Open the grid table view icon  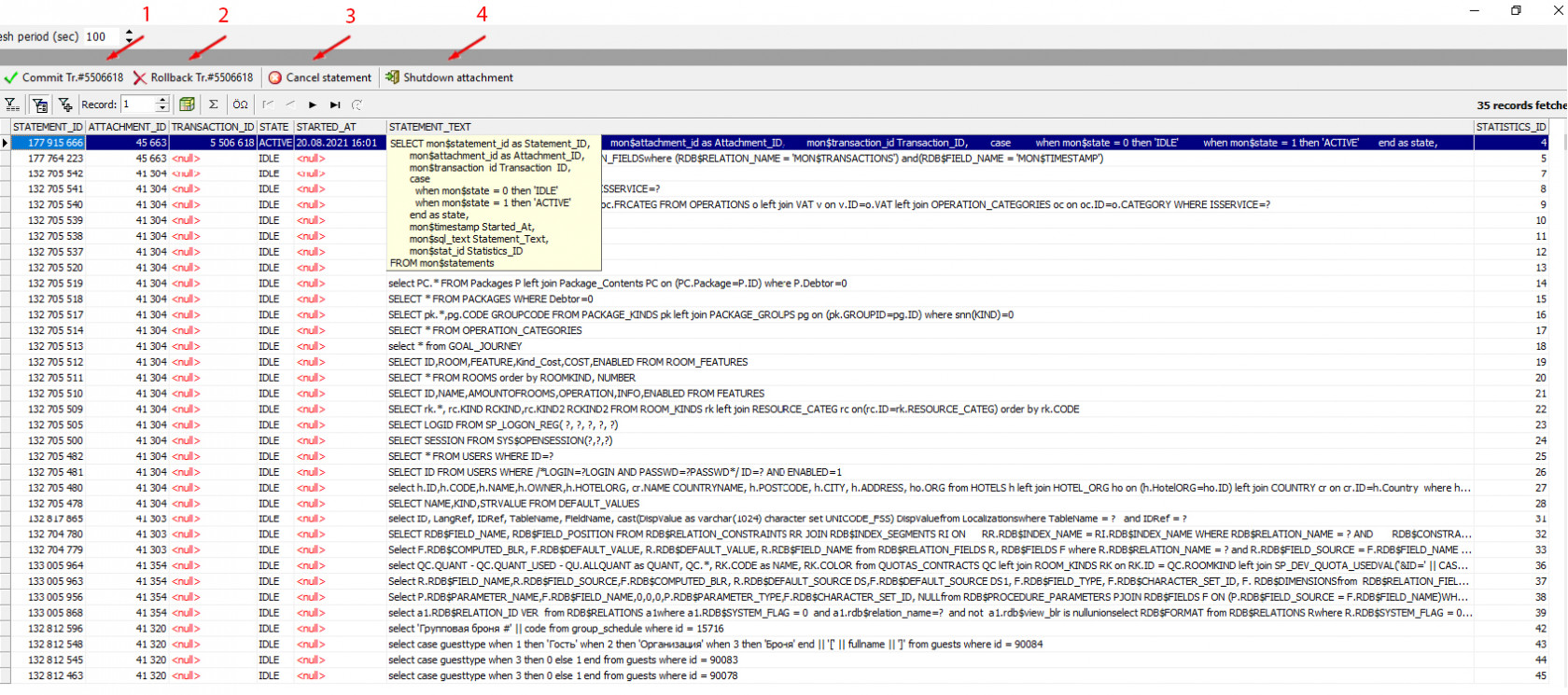(x=187, y=104)
